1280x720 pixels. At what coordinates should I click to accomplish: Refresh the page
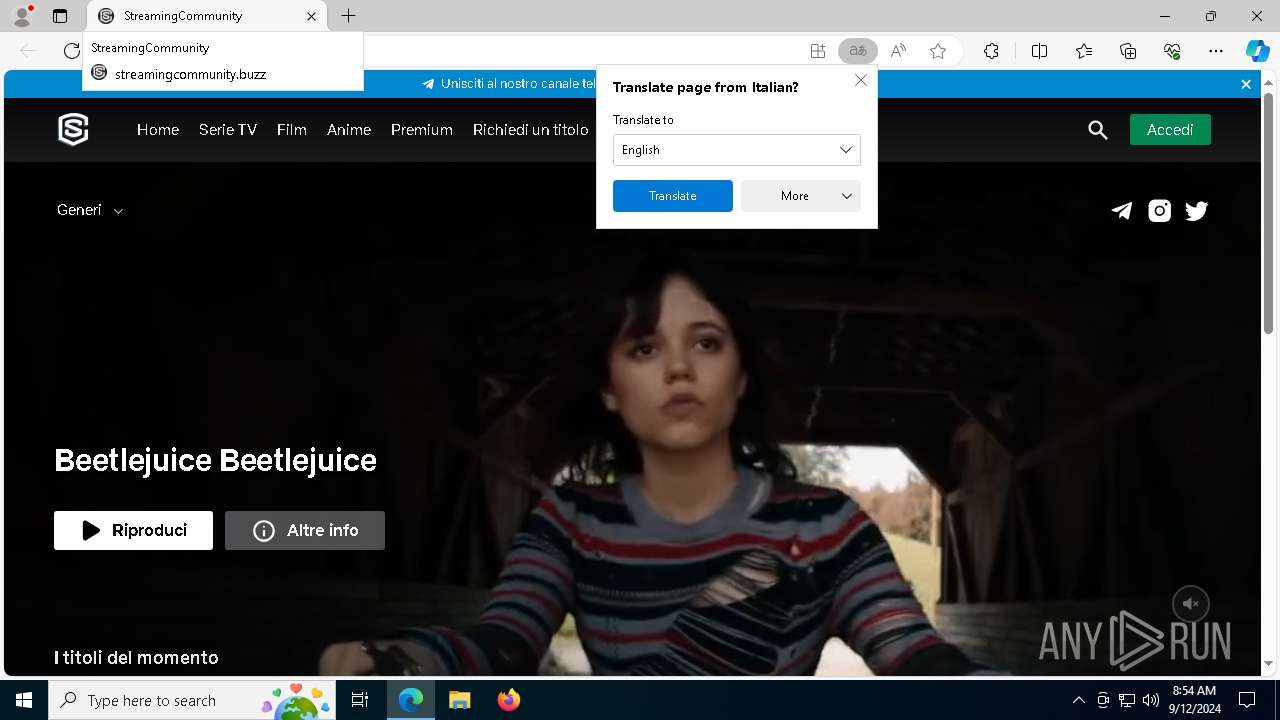71,51
